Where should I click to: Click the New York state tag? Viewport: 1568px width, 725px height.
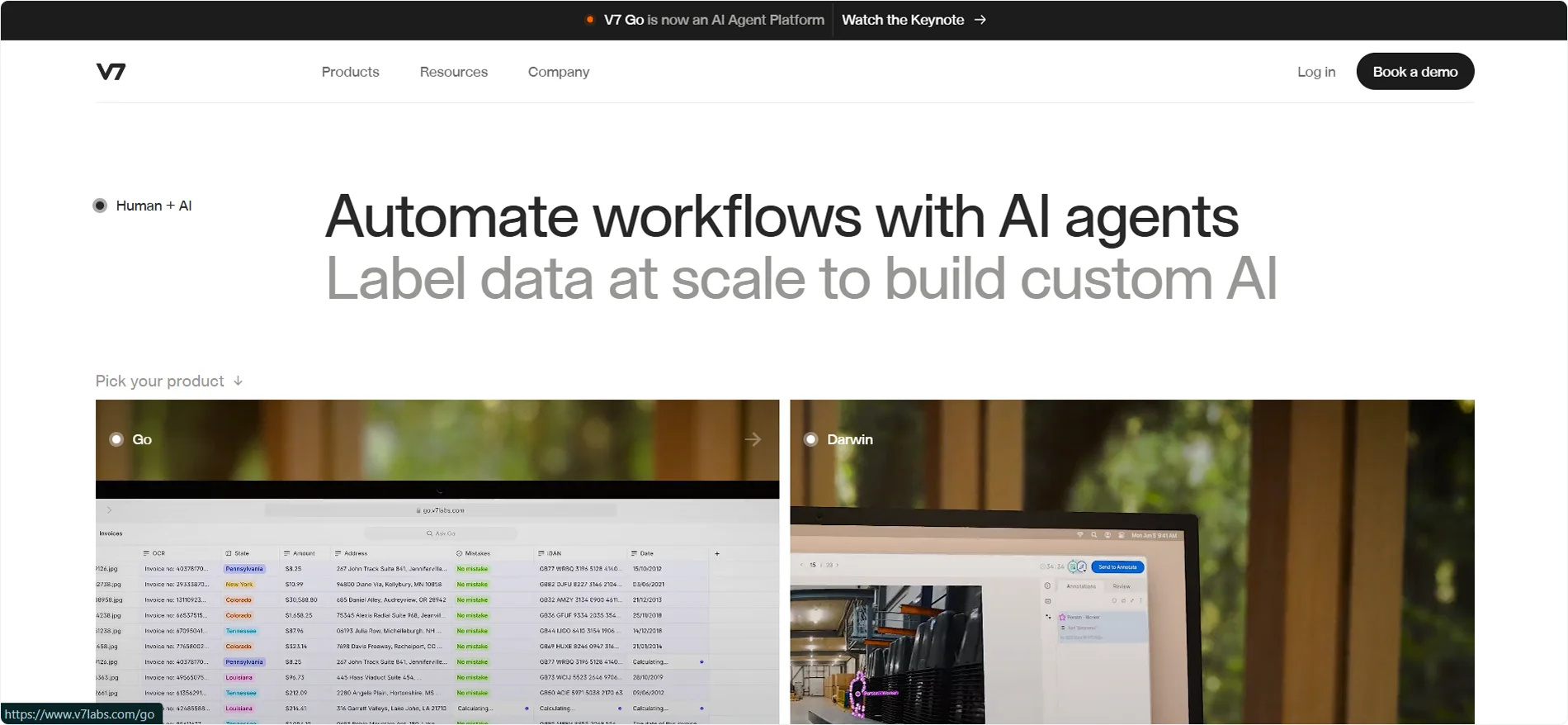tap(239, 585)
